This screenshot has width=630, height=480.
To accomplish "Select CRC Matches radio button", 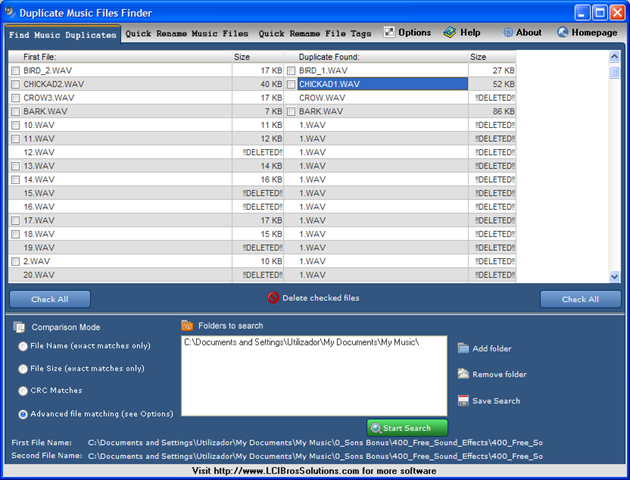I will point(23,390).
